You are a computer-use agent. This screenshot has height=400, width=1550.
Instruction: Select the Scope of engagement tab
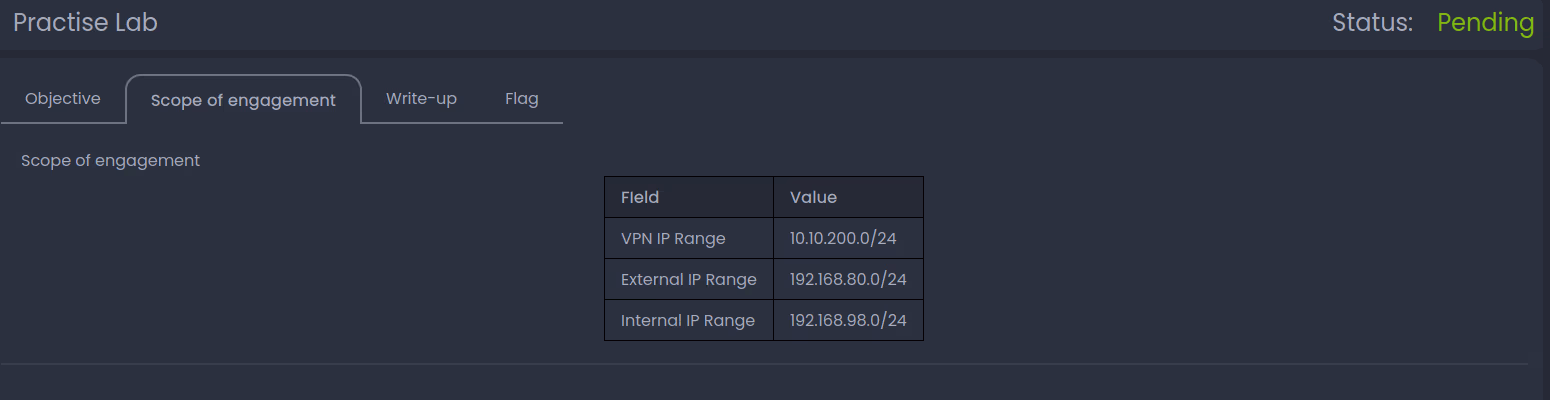[243, 100]
